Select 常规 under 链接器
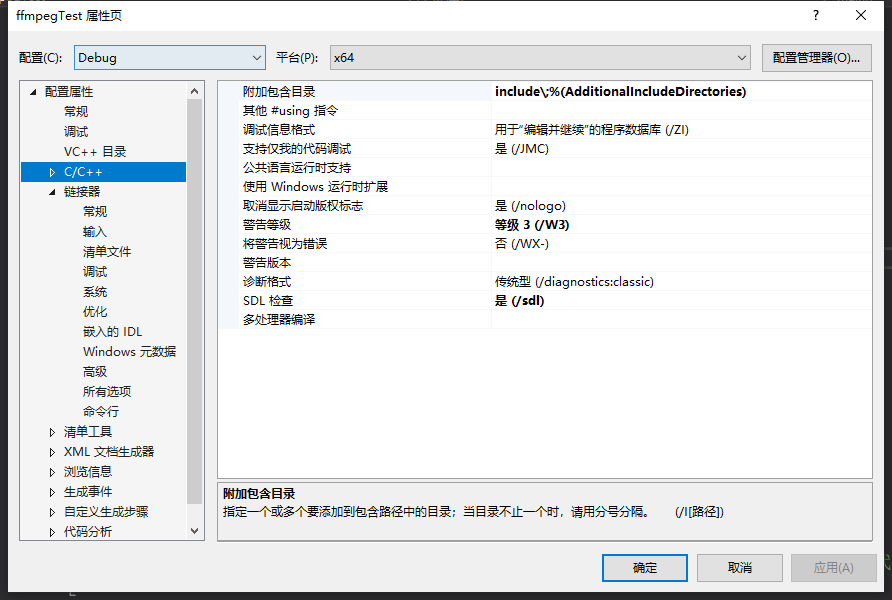 (x=95, y=212)
